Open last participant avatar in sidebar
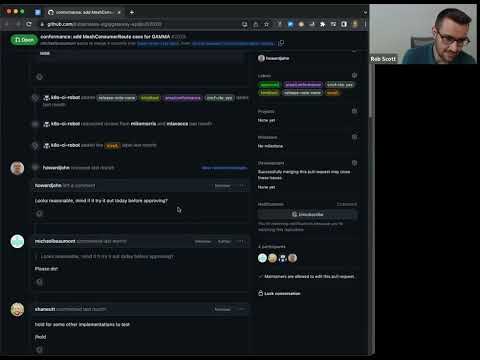This screenshot has width=480, height=360. point(292,258)
